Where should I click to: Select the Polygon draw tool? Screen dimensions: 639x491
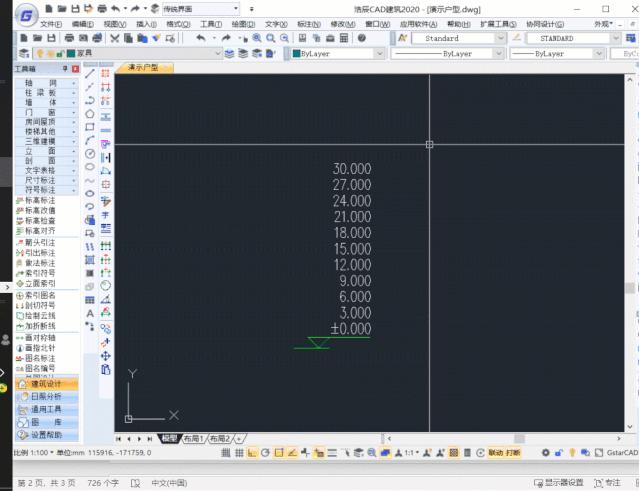(x=90, y=114)
